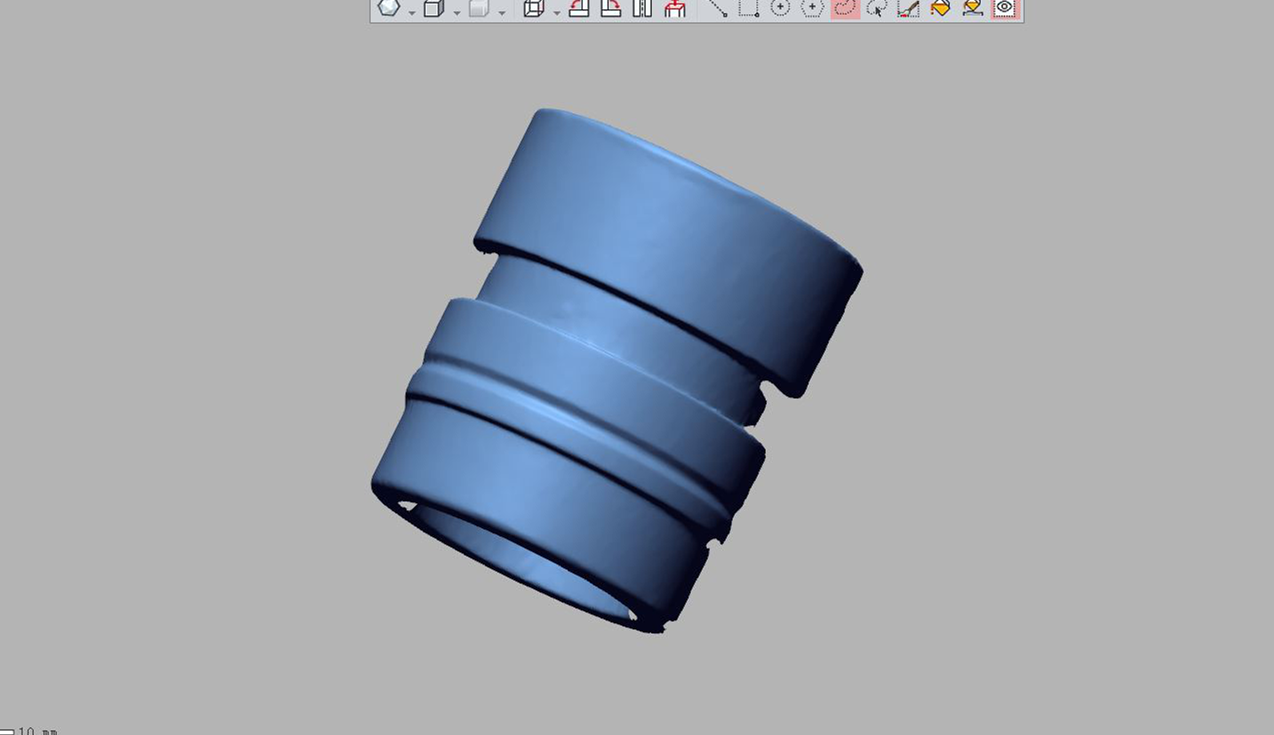1274x735 pixels.
Task: Open the dropdown arrow beside the hexagon icon
Action: [x=412, y=12]
